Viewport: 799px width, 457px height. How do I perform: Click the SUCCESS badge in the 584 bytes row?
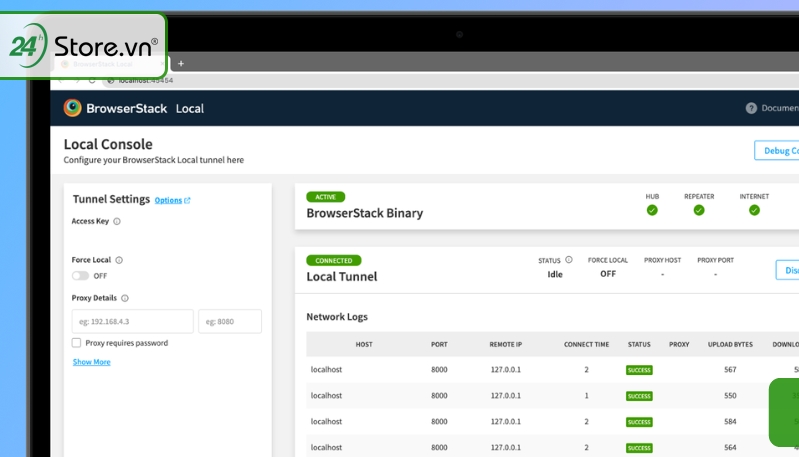coord(639,422)
